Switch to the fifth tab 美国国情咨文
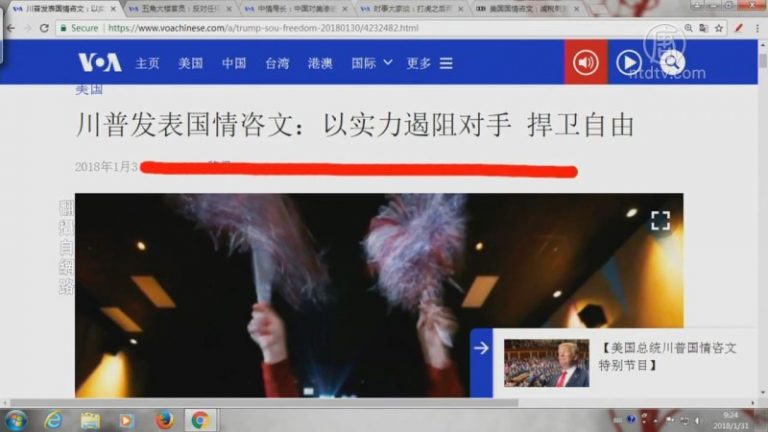This screenshot has height=432, width=768. pos(528,9)
